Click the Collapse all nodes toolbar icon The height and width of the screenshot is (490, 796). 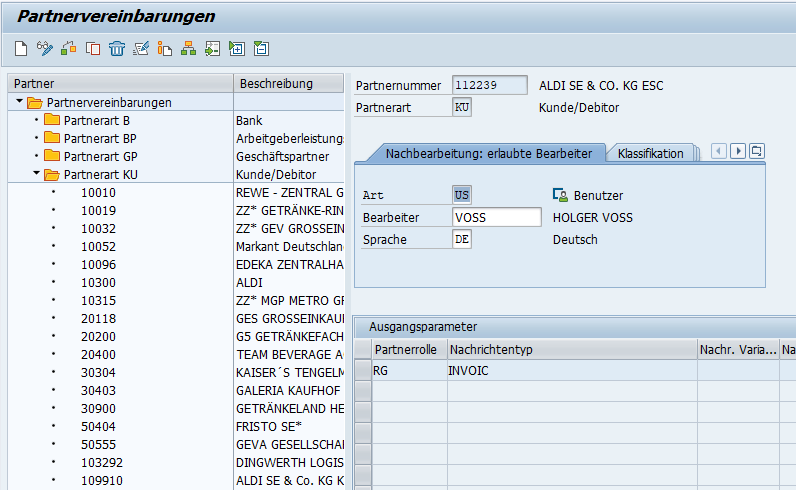(x=261, y=48)
